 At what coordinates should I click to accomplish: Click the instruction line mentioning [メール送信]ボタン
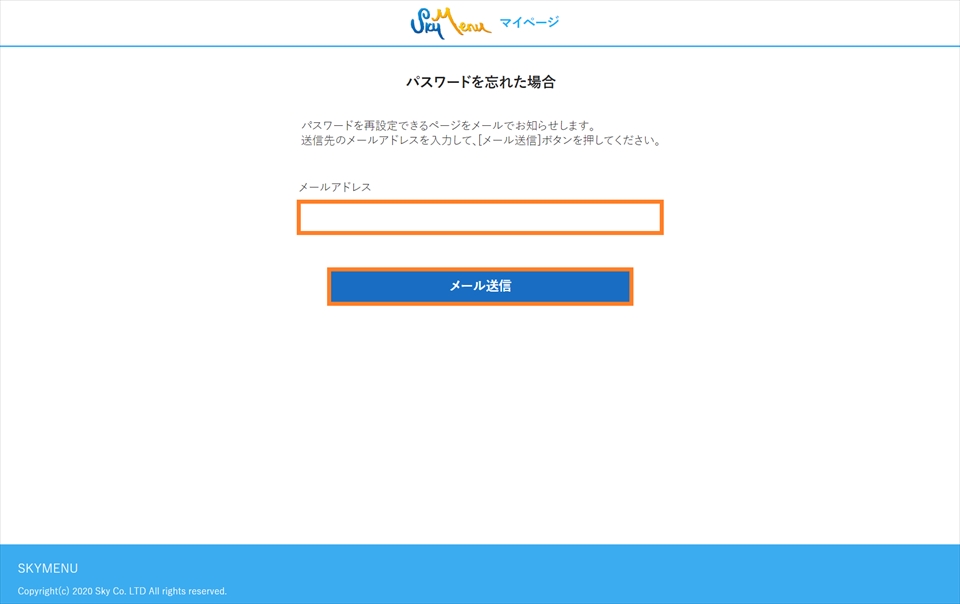click(481, 141)
